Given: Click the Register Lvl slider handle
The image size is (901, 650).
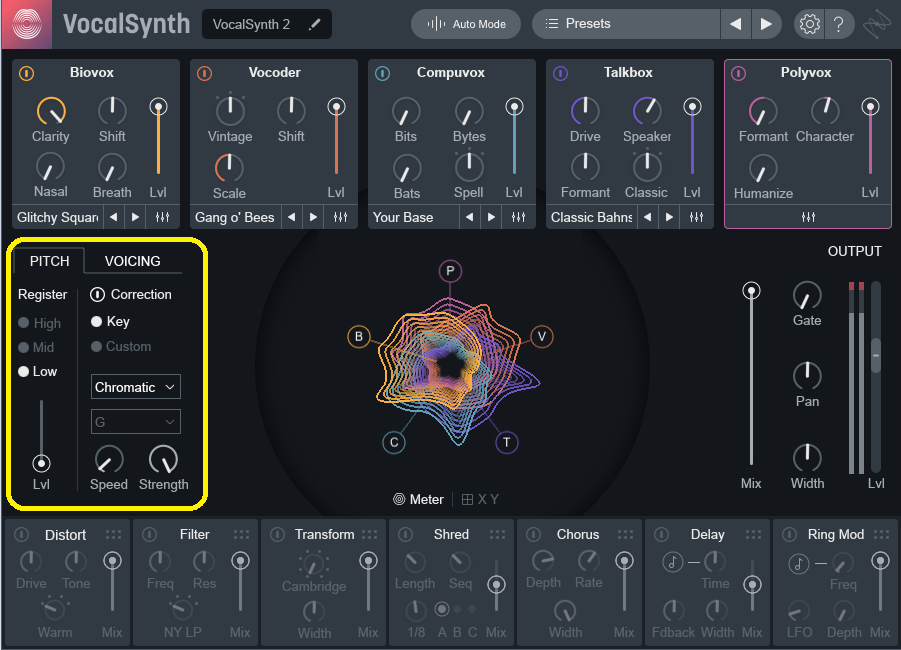Looking at the screenshot, I should [x=41, y=463].
